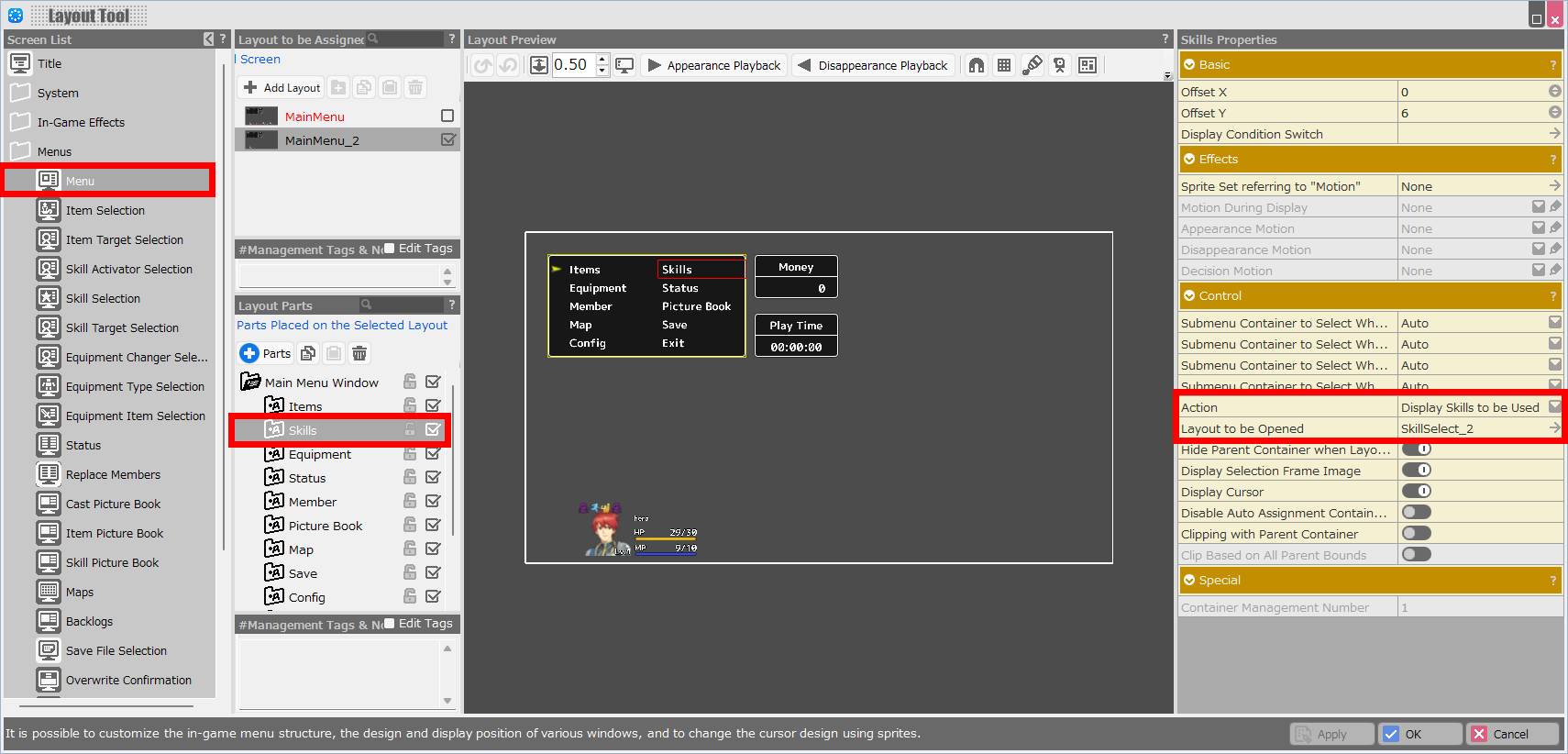Viewport: 1568px width, 754px height.
Task: Click the magnet snap icon in preview toolbar
Action: (977, 65)
